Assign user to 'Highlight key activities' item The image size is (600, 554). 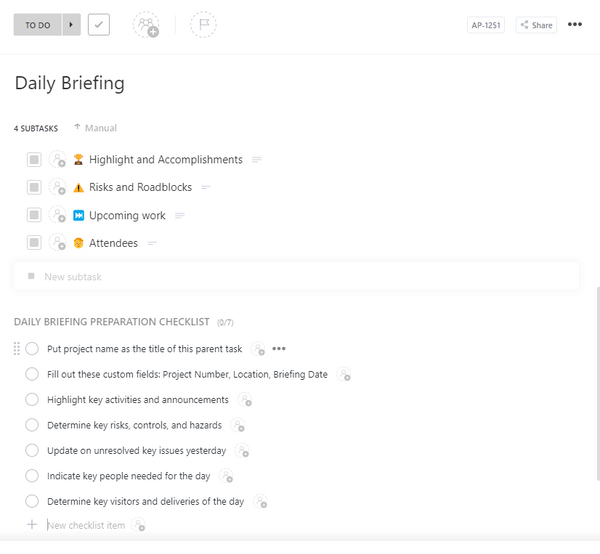pos(244,400)
